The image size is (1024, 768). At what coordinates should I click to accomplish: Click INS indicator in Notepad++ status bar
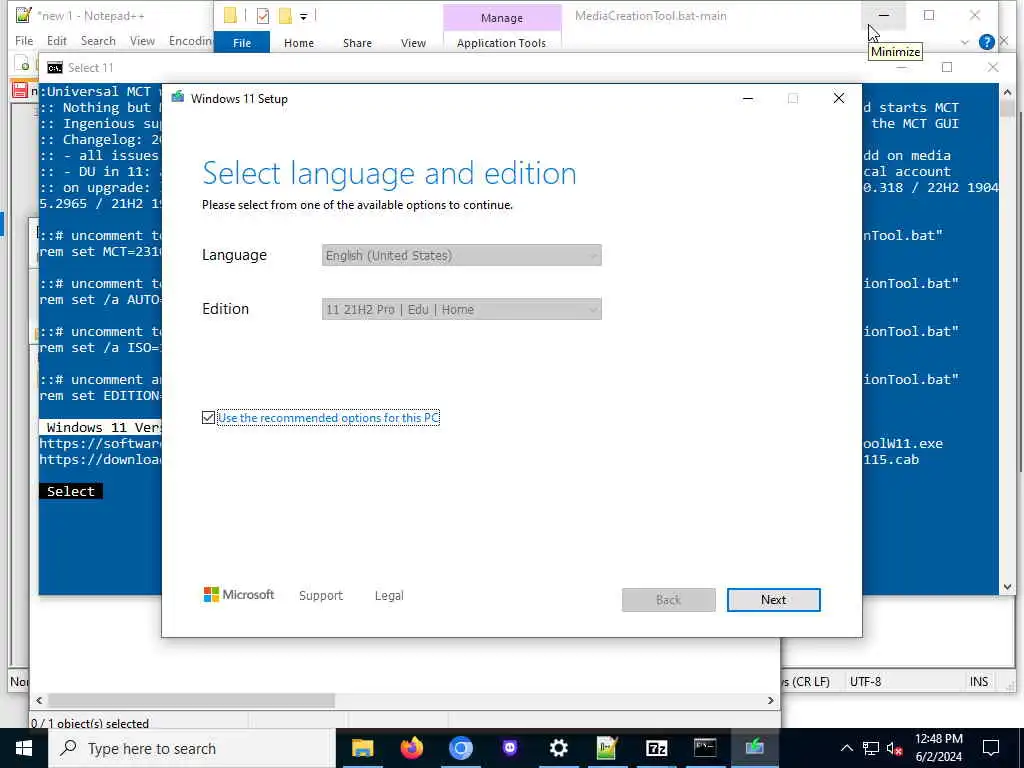pos(978,681)
